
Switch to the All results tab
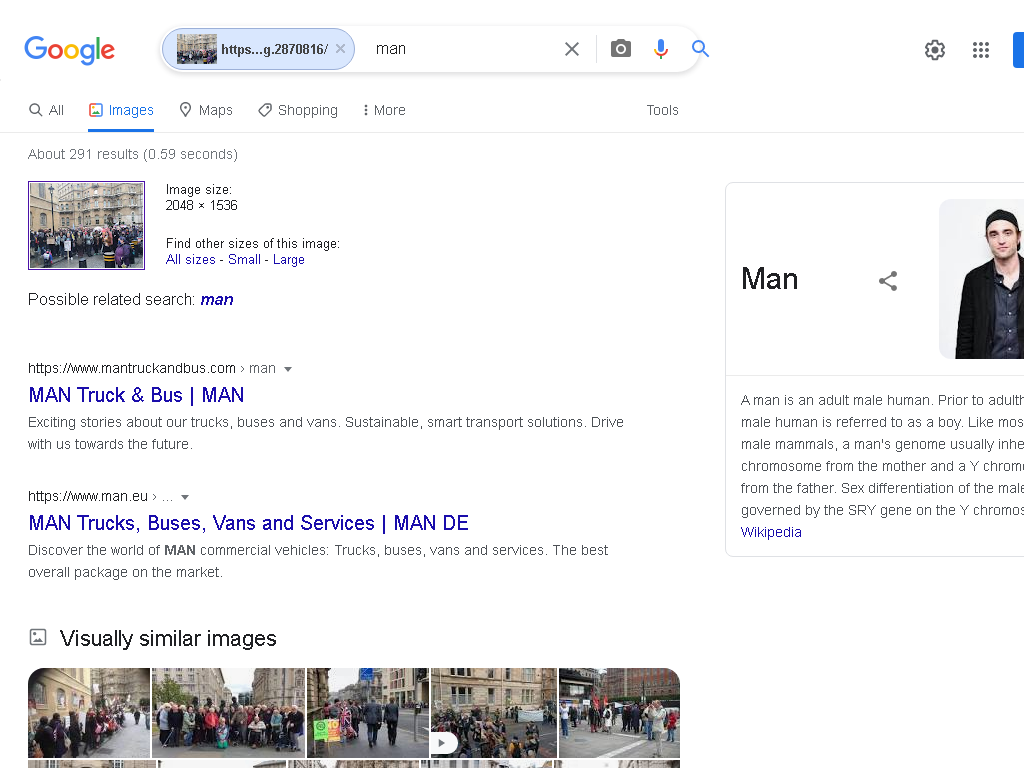coord(46,110)
